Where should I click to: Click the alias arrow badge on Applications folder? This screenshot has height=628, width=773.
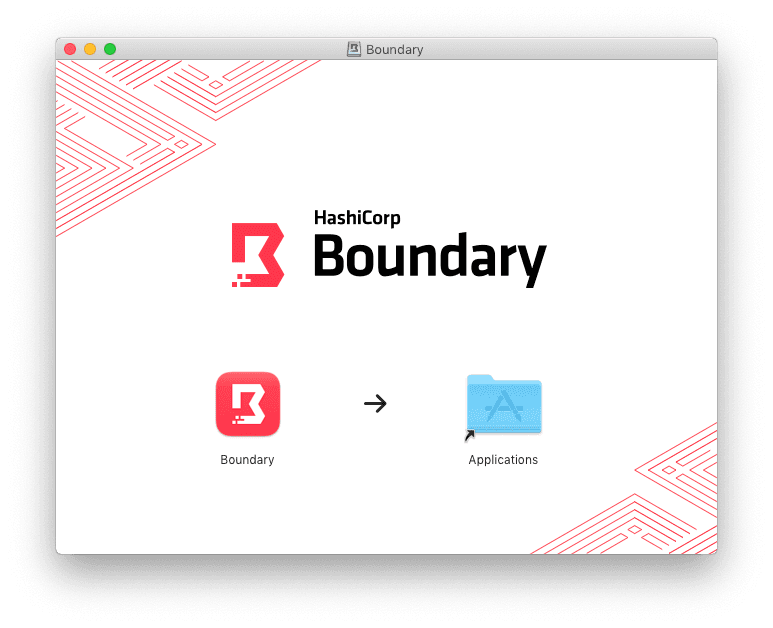[470, 435]
